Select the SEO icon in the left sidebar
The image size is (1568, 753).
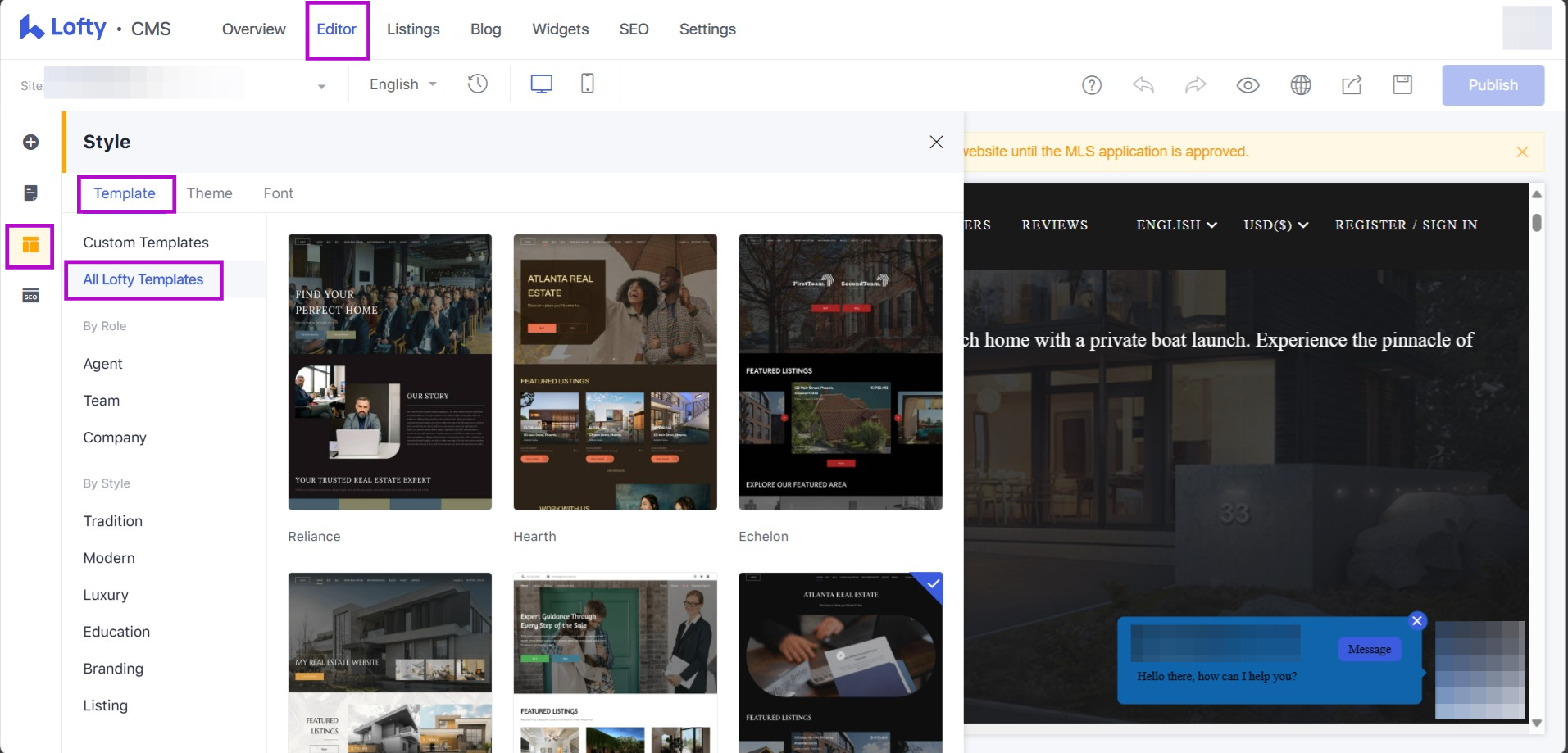[30, 296]
